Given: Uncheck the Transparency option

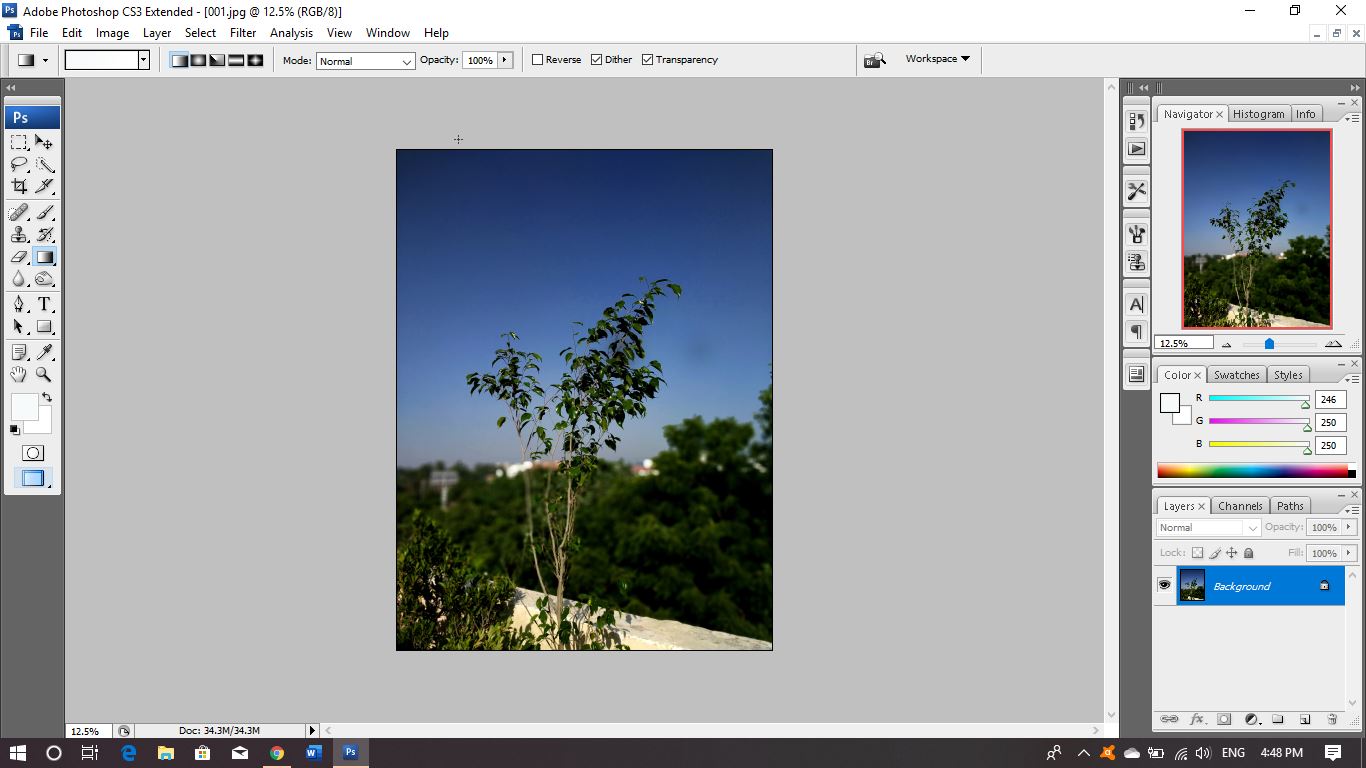Looking at the screenshot, I should (647, 59).
